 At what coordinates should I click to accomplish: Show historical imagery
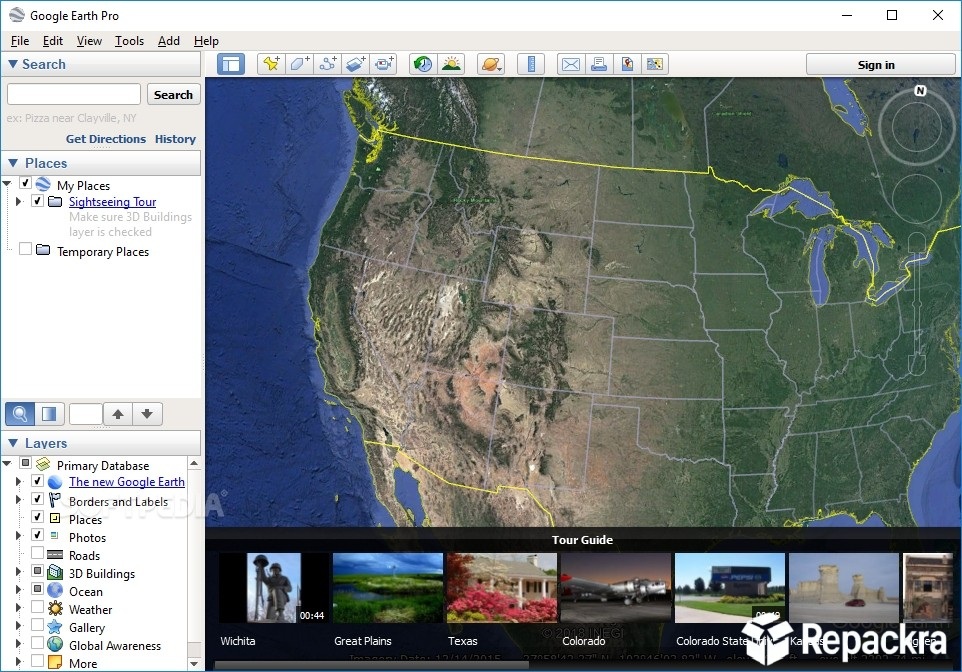(423, 64)
